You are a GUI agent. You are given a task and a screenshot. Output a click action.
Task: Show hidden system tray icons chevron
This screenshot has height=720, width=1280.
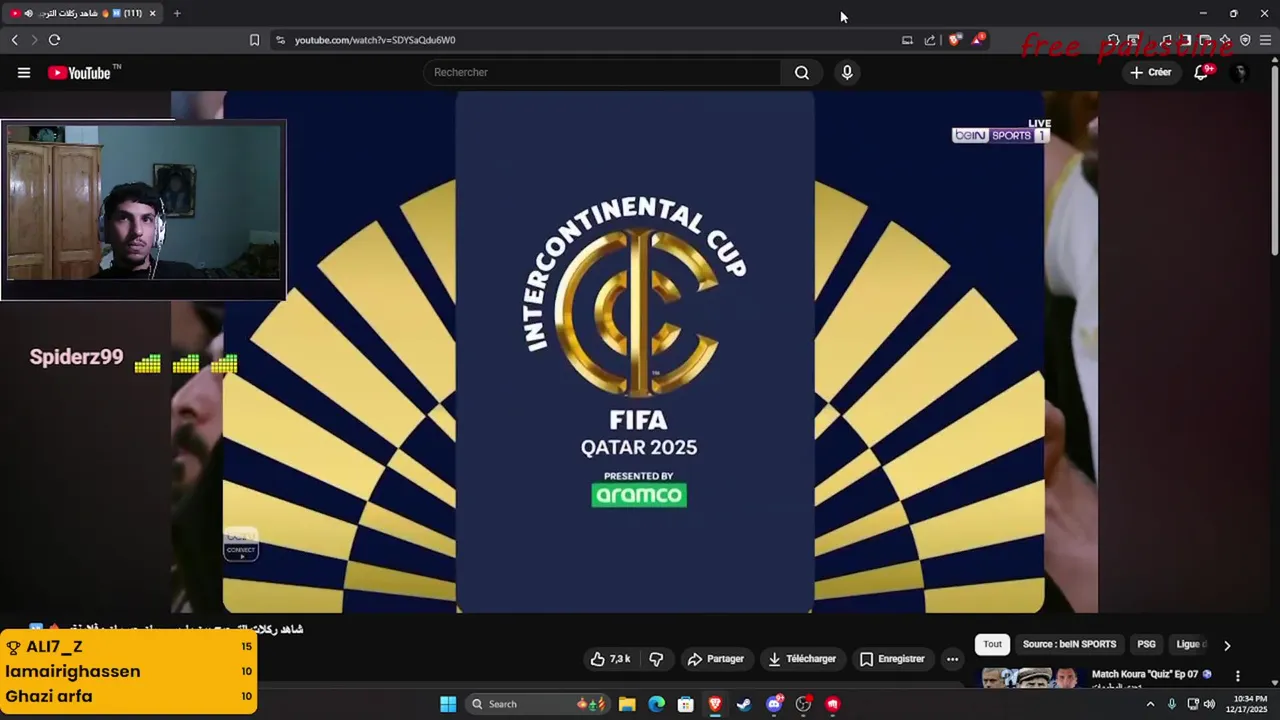pos(1150,704)
